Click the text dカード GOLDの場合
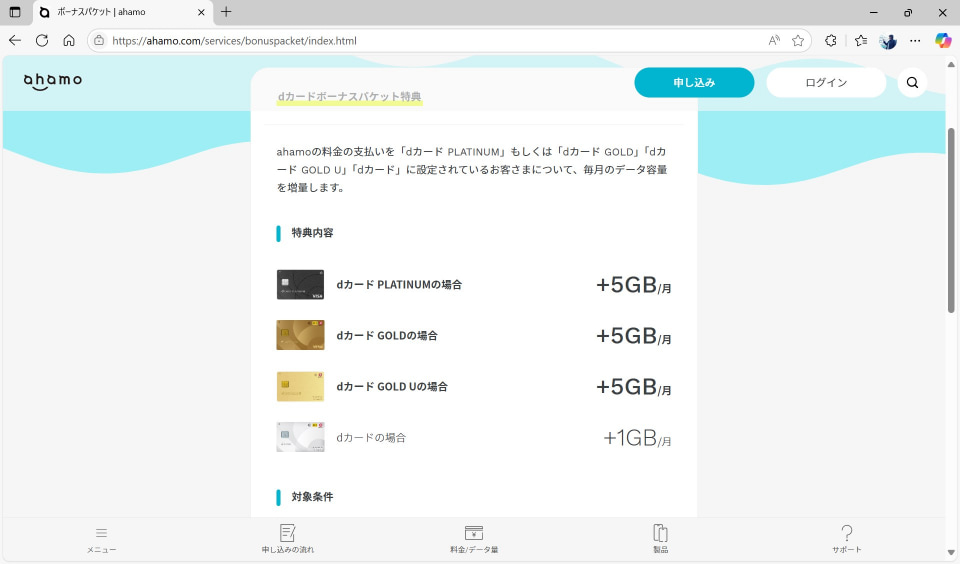Viewport: 960px width, 564px height. (x=387, y=336)
